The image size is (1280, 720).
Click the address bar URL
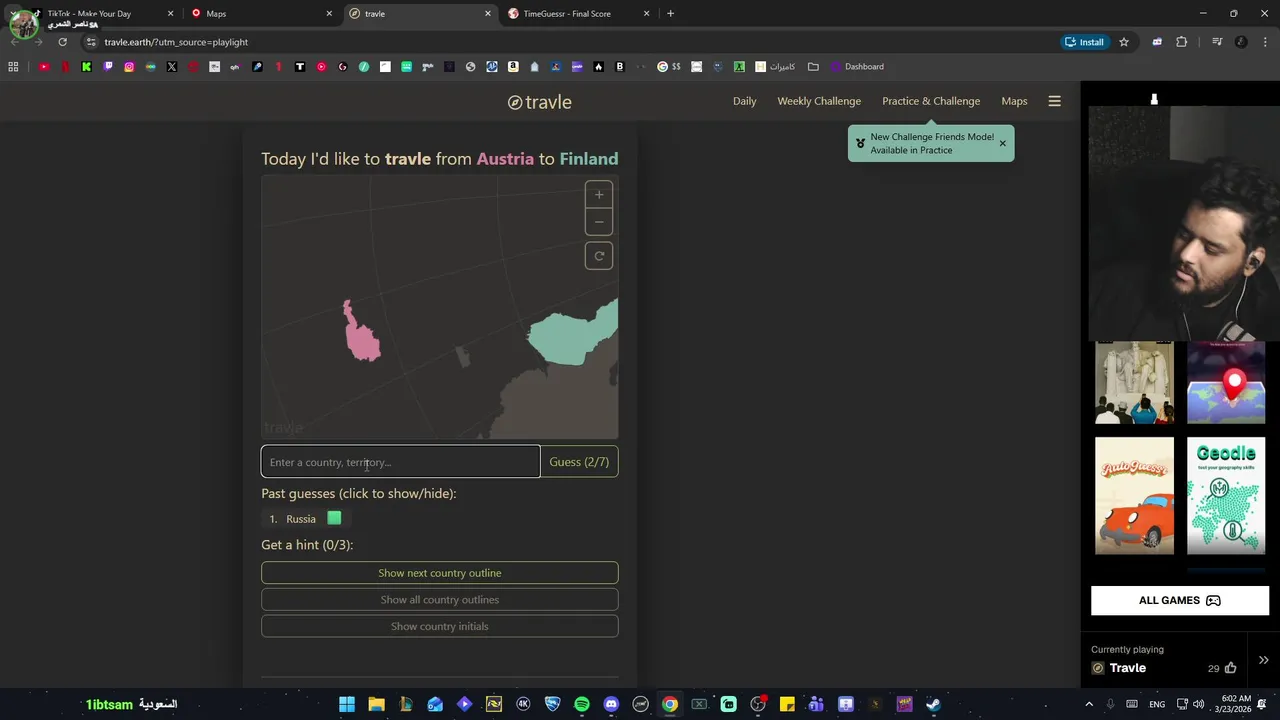176,42
